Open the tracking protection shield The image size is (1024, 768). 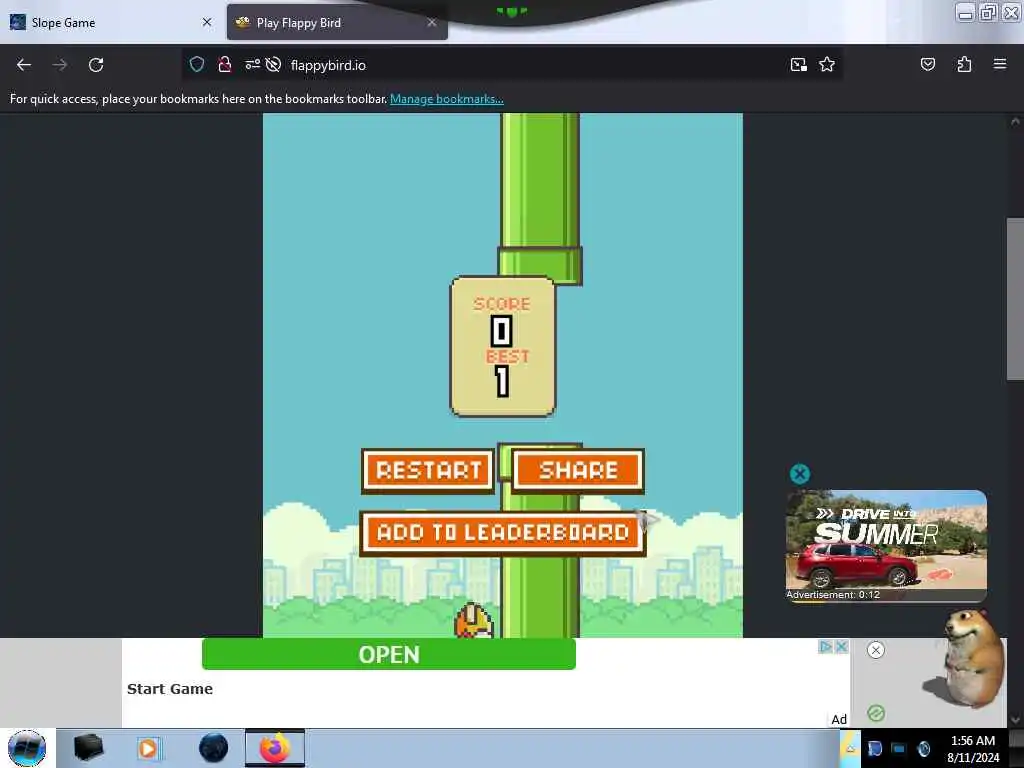(x=197, y=64)
